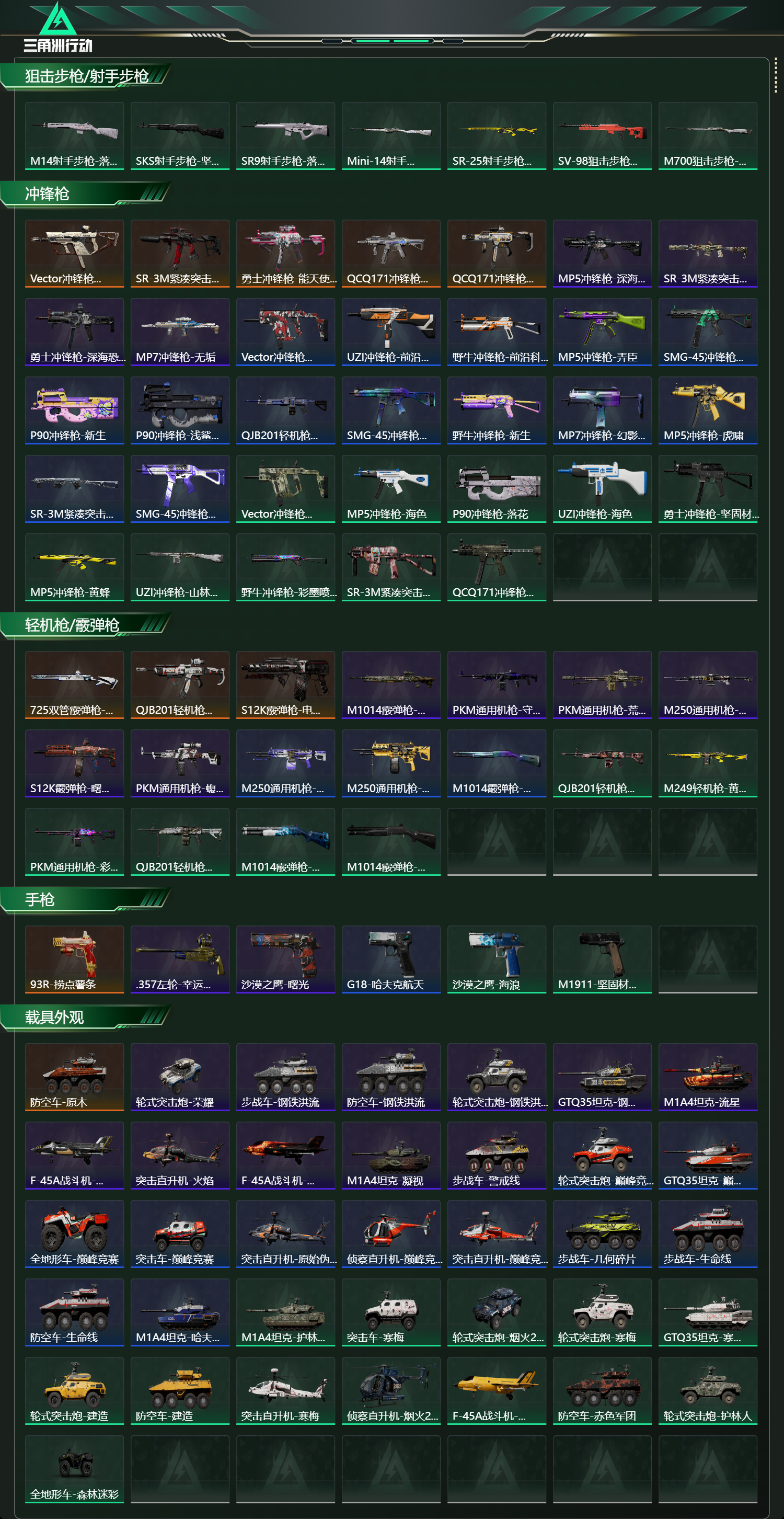
Task: Open the M1A4坦克-流星 tank skin
Action: 707,1077
